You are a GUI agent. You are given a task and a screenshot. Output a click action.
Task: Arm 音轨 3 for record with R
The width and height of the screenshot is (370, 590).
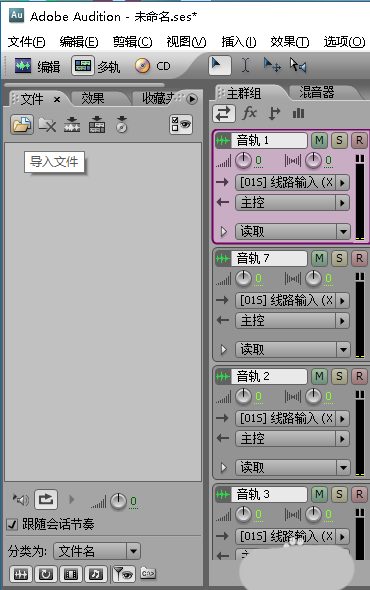[x=359, y=494]
